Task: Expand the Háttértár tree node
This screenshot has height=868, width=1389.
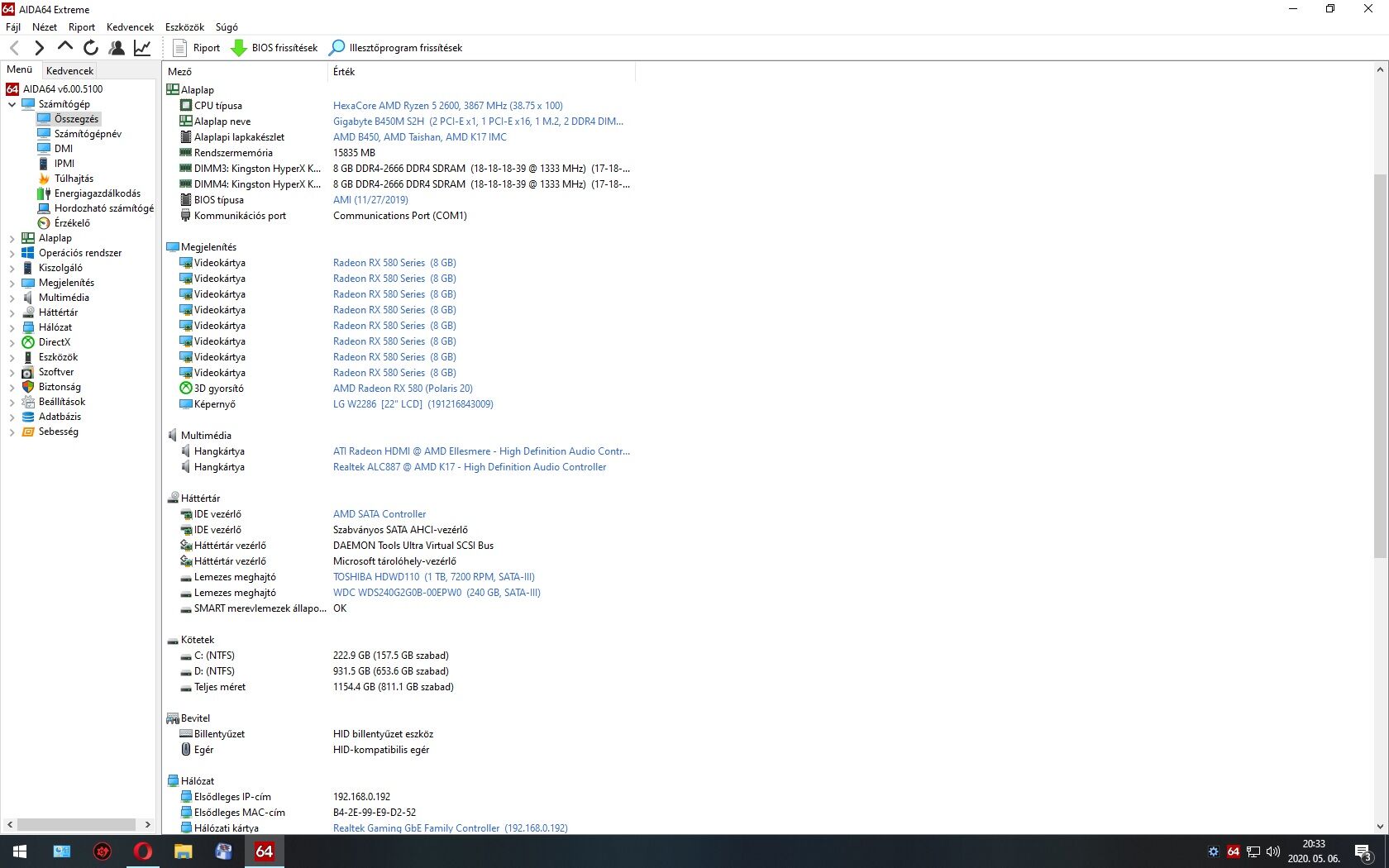Action: [12, 312]
